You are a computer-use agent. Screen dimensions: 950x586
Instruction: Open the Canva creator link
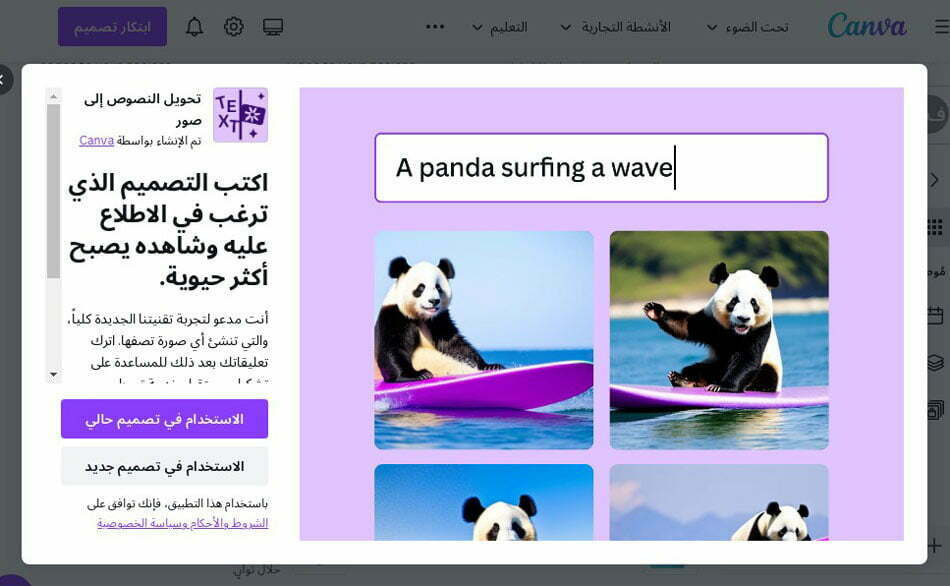click(96, 141)
